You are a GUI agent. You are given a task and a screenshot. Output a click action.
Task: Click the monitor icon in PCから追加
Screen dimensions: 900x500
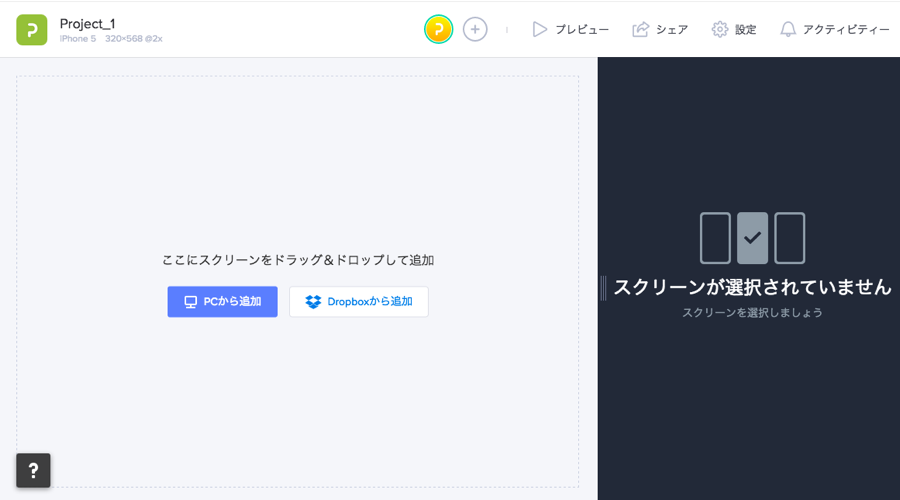191,302
